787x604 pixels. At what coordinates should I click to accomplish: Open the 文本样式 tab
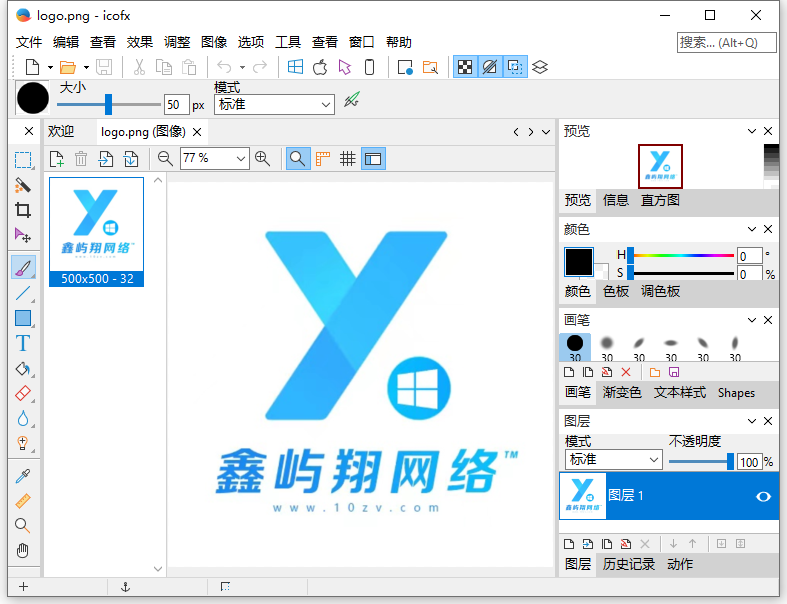680,392
